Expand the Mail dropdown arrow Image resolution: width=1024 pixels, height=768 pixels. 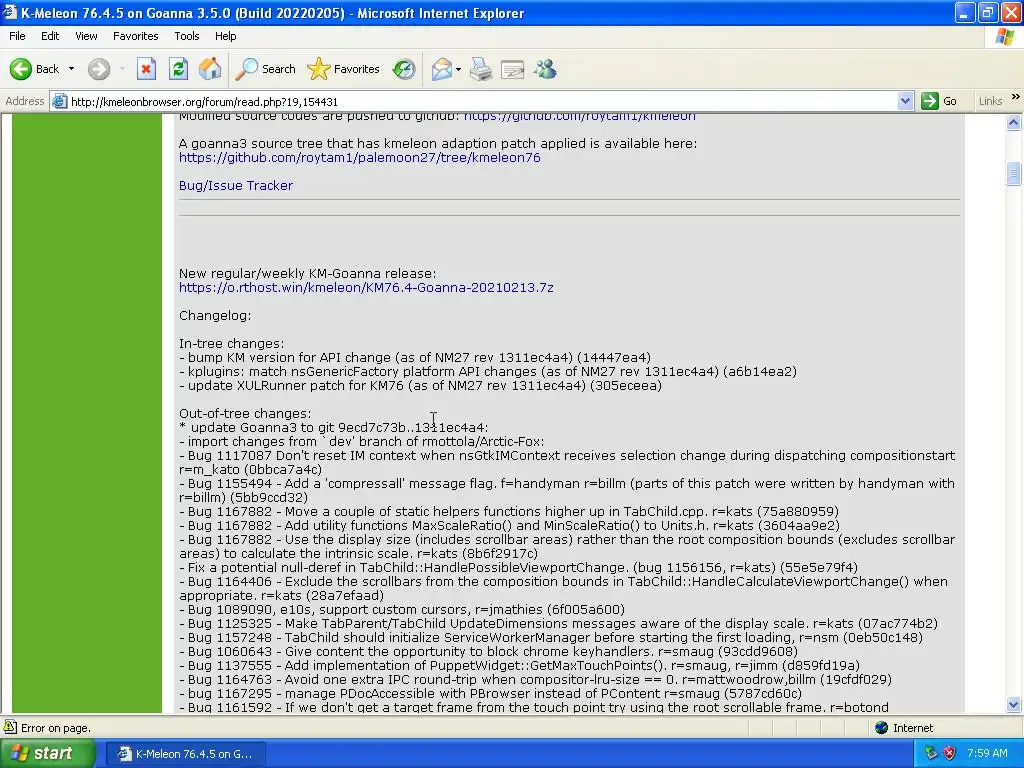[458, 69]
